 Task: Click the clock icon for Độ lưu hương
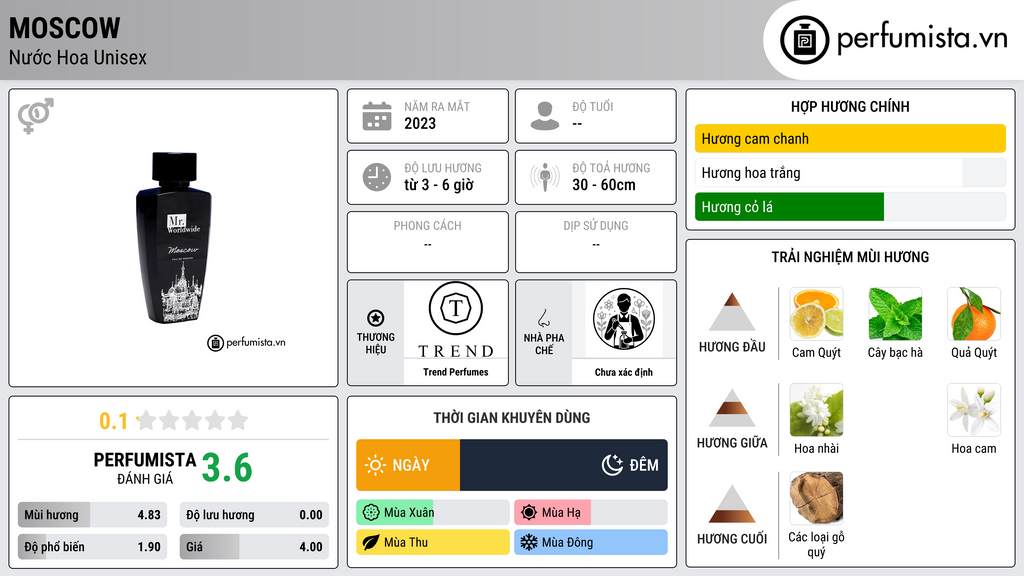[x=377, y=177]
